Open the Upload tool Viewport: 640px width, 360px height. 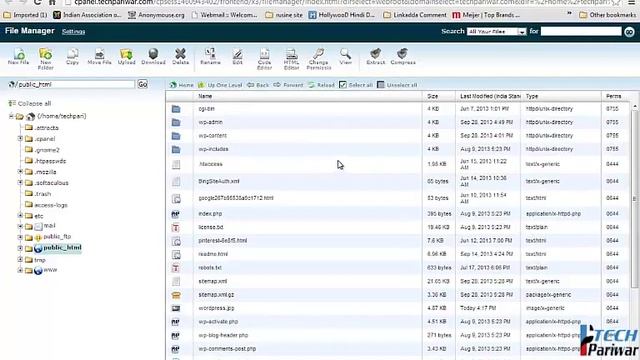point(126,56)
